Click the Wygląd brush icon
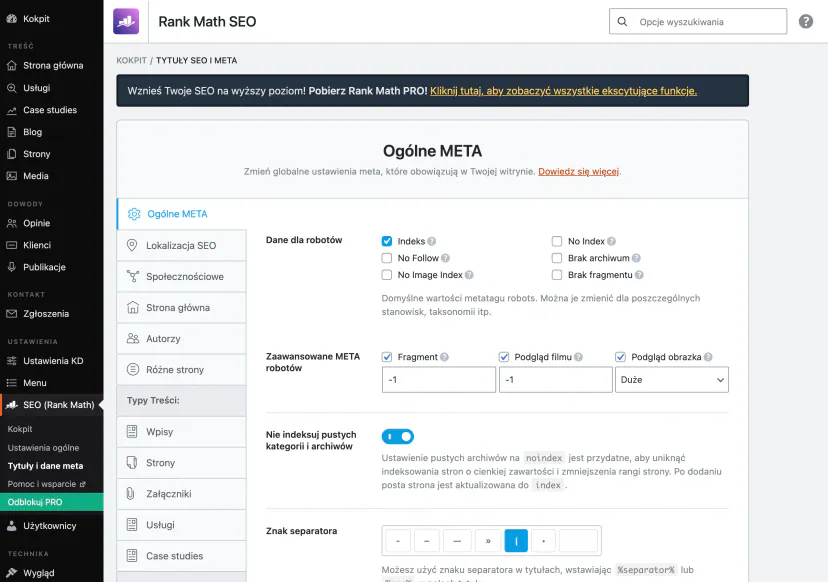 coord(12,572)
